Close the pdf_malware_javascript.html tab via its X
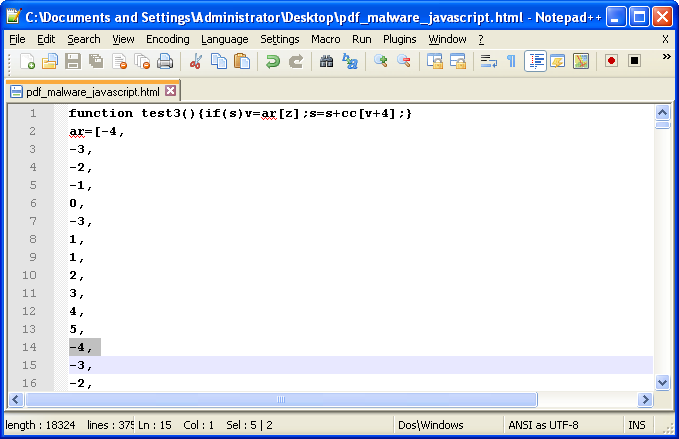The width and height of the screenshot is (679, 439). point(170,91)
